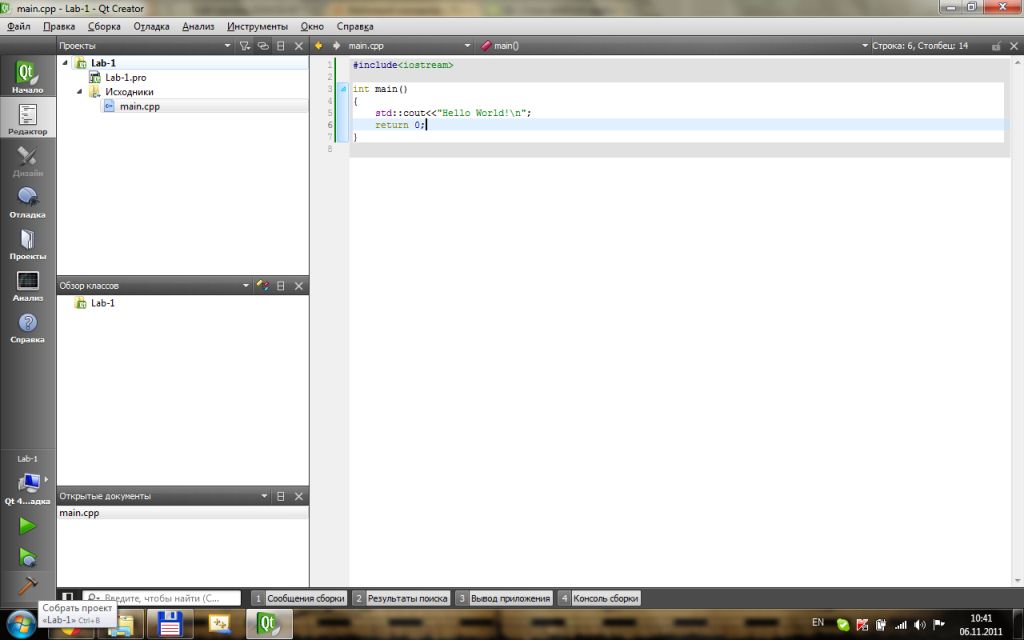
Task: Open the Отладка menu
Action: (x=151, y=27)
